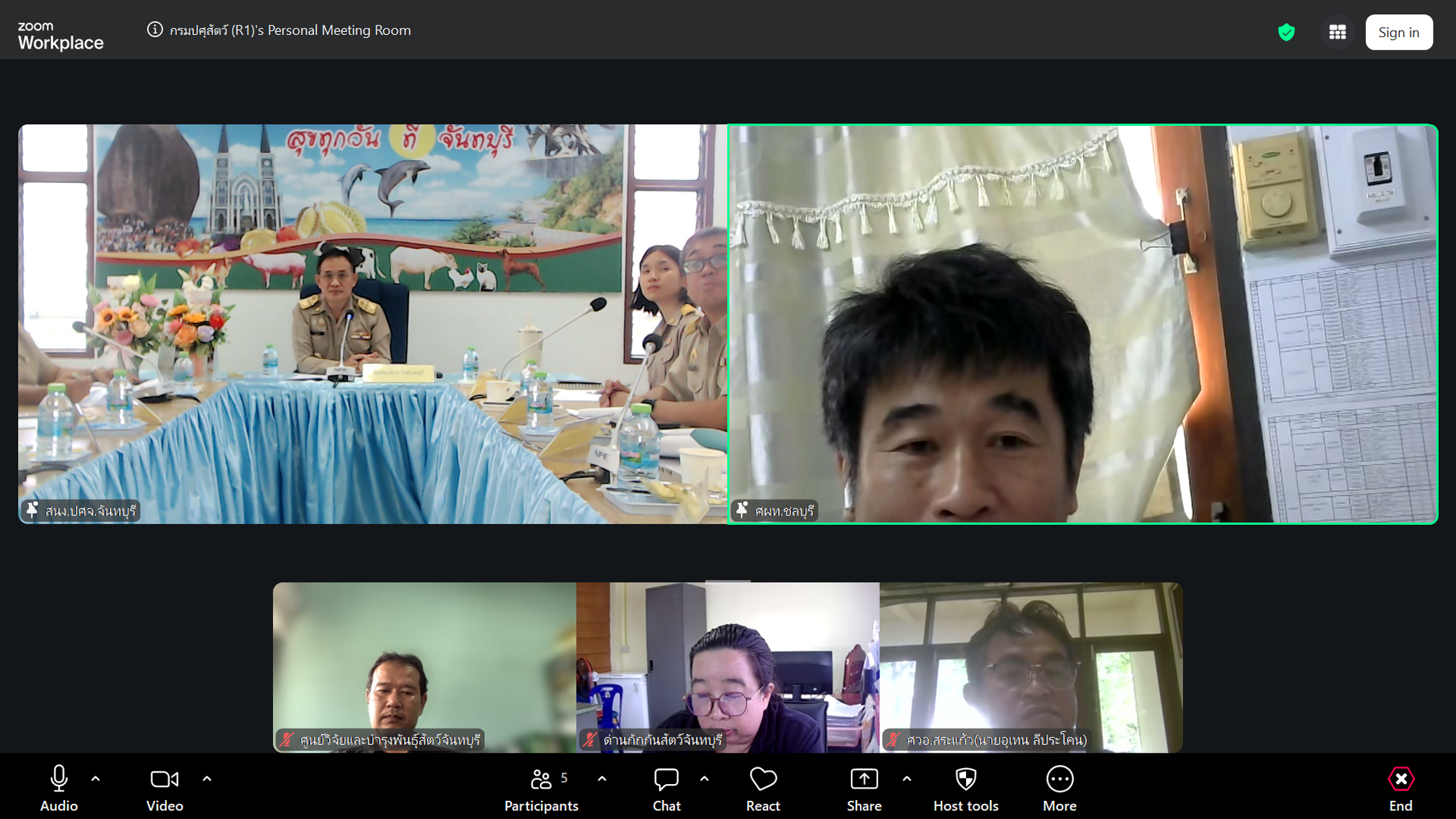Open the More options menu

coord(1060,788)
